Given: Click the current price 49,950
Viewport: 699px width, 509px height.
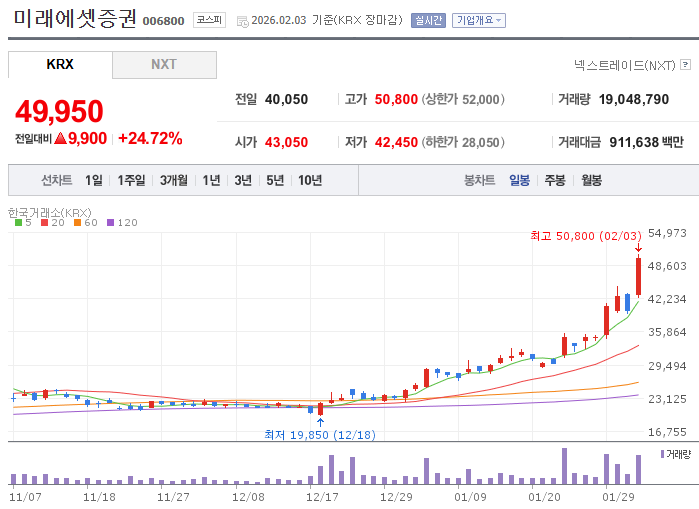Looking at the screenshot, I should tap(59, 111).
